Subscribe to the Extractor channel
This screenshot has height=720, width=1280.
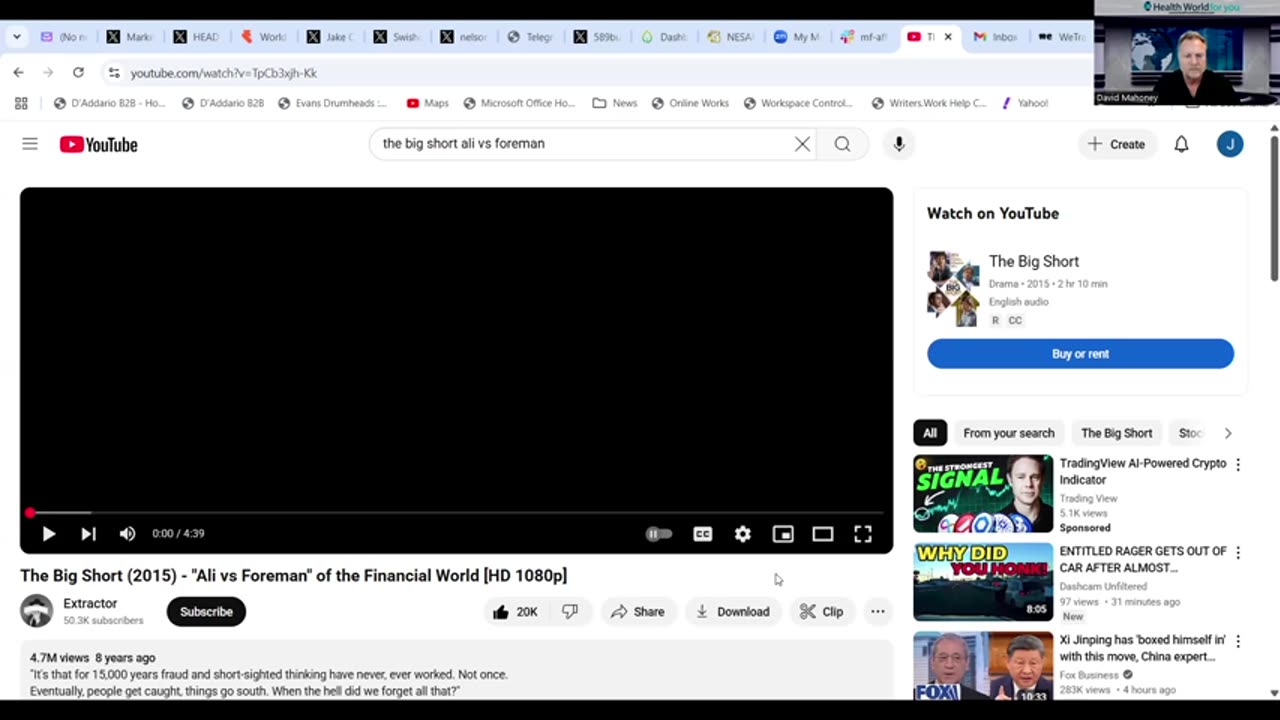(x=206, y=612)
